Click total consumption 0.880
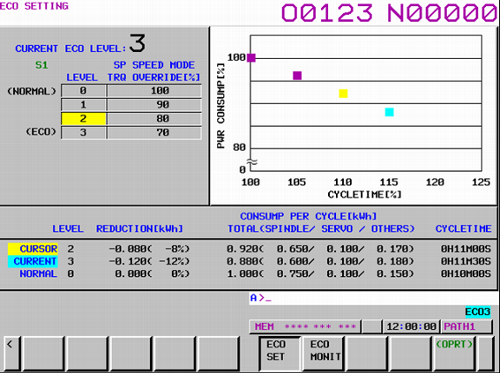Screen dimensions: 500x373 point(242,261)
